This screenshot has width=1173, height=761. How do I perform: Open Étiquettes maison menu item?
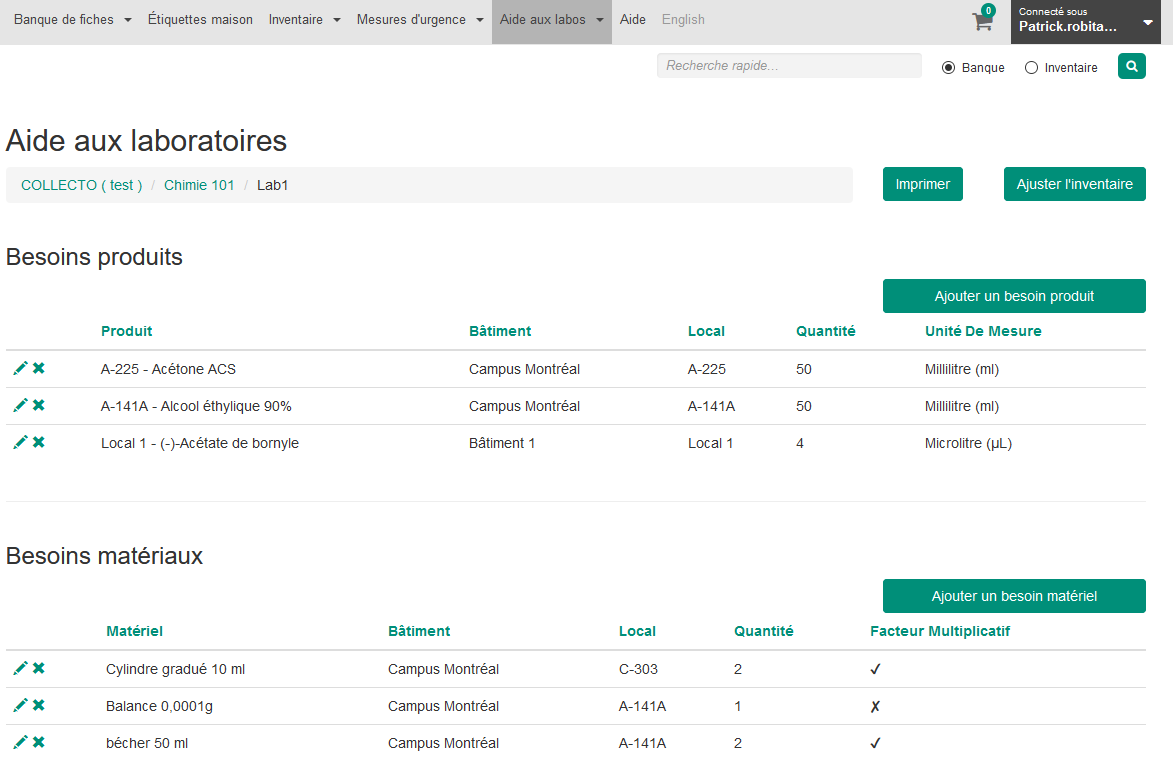point(200,20)
